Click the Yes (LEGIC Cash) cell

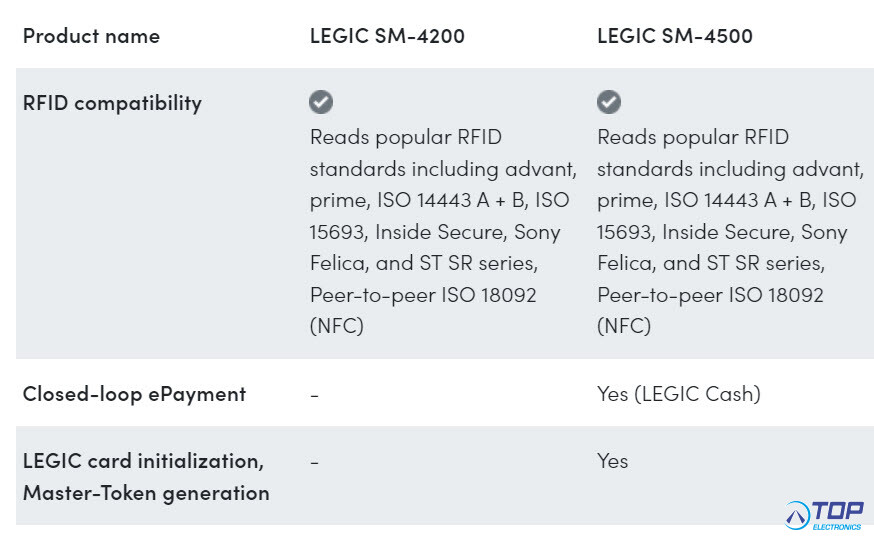(679, 394)
